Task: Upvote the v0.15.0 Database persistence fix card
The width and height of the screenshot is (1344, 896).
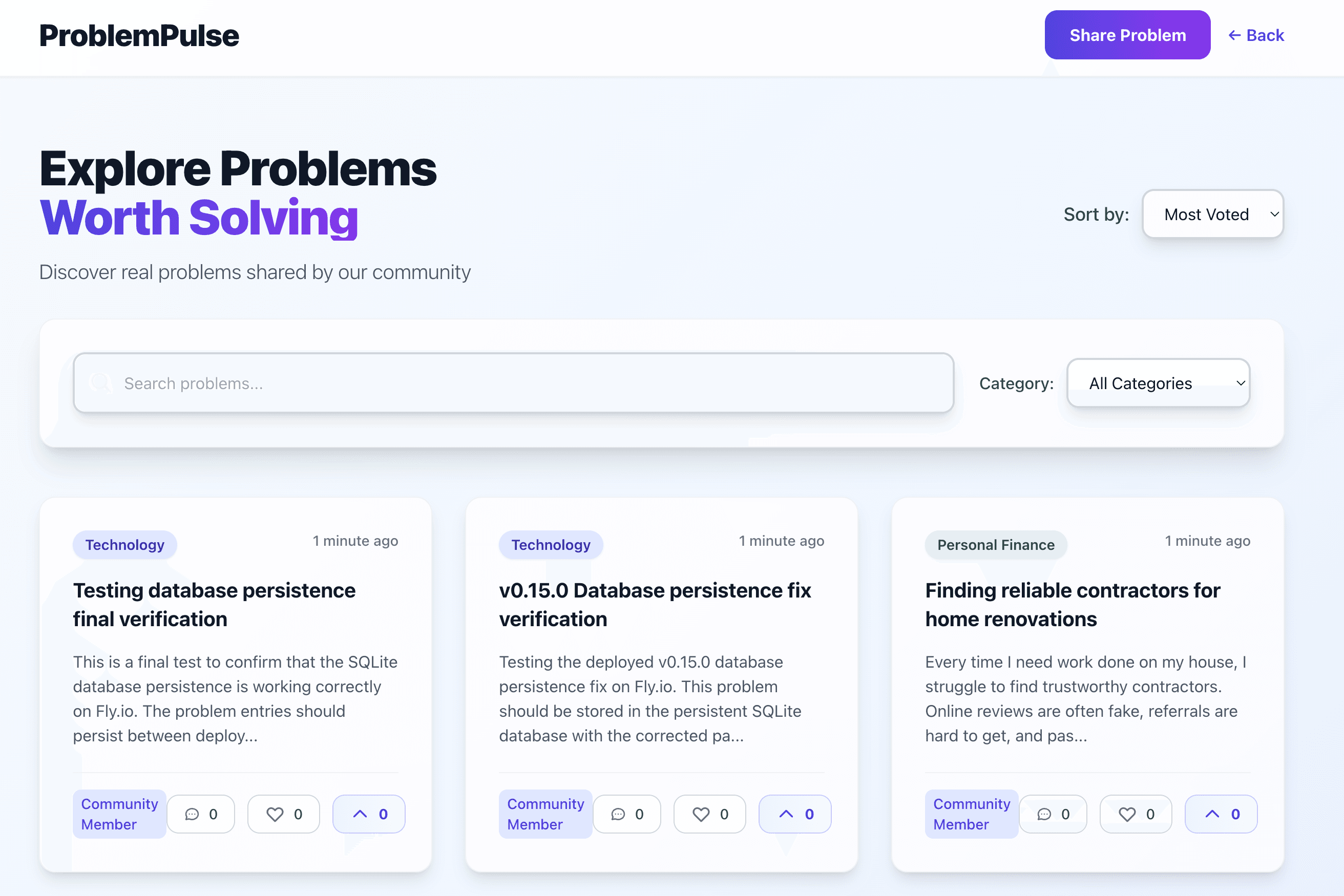Action: (794, 814)
